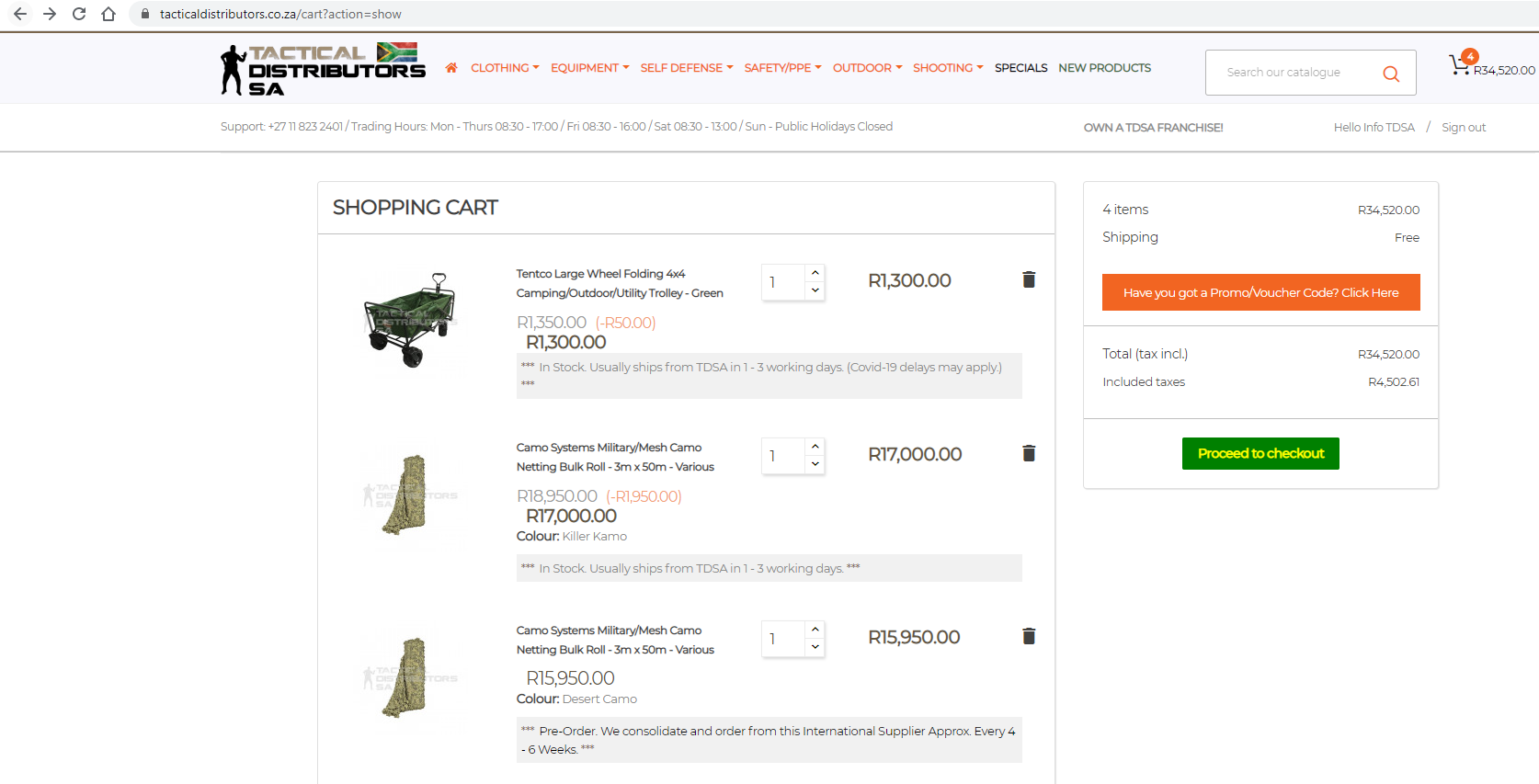Click the Hello Info TDSA account link
1539x784 pixels.
point(1374,128)
